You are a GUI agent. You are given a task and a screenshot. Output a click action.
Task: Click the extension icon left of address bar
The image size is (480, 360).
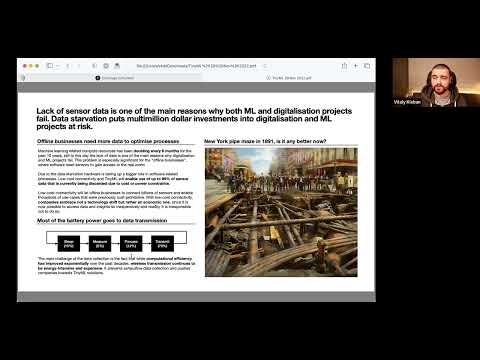pyautogui.click(x=117, y=66)
